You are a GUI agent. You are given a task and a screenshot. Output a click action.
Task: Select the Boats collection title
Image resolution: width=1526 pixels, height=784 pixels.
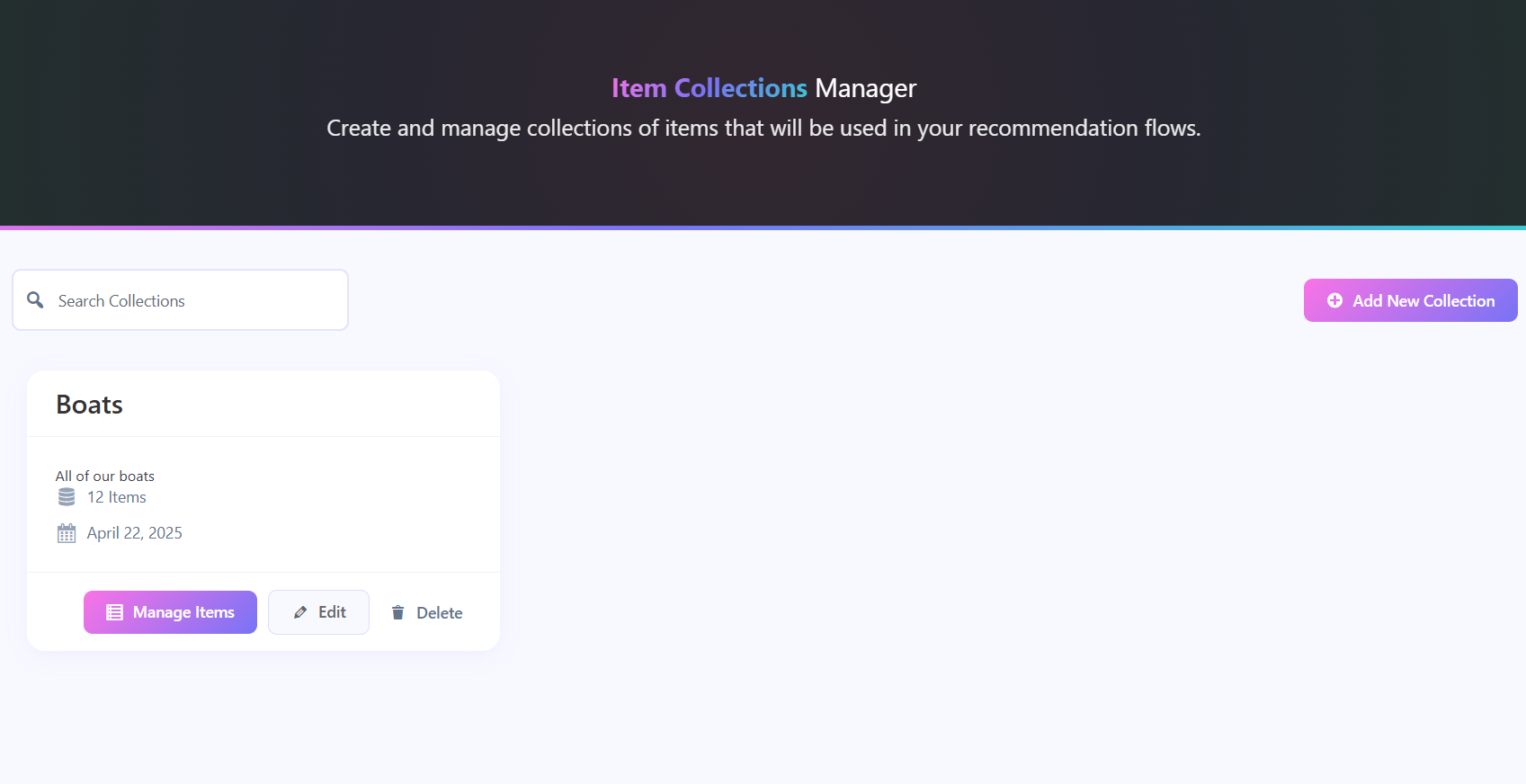(89, 405)
